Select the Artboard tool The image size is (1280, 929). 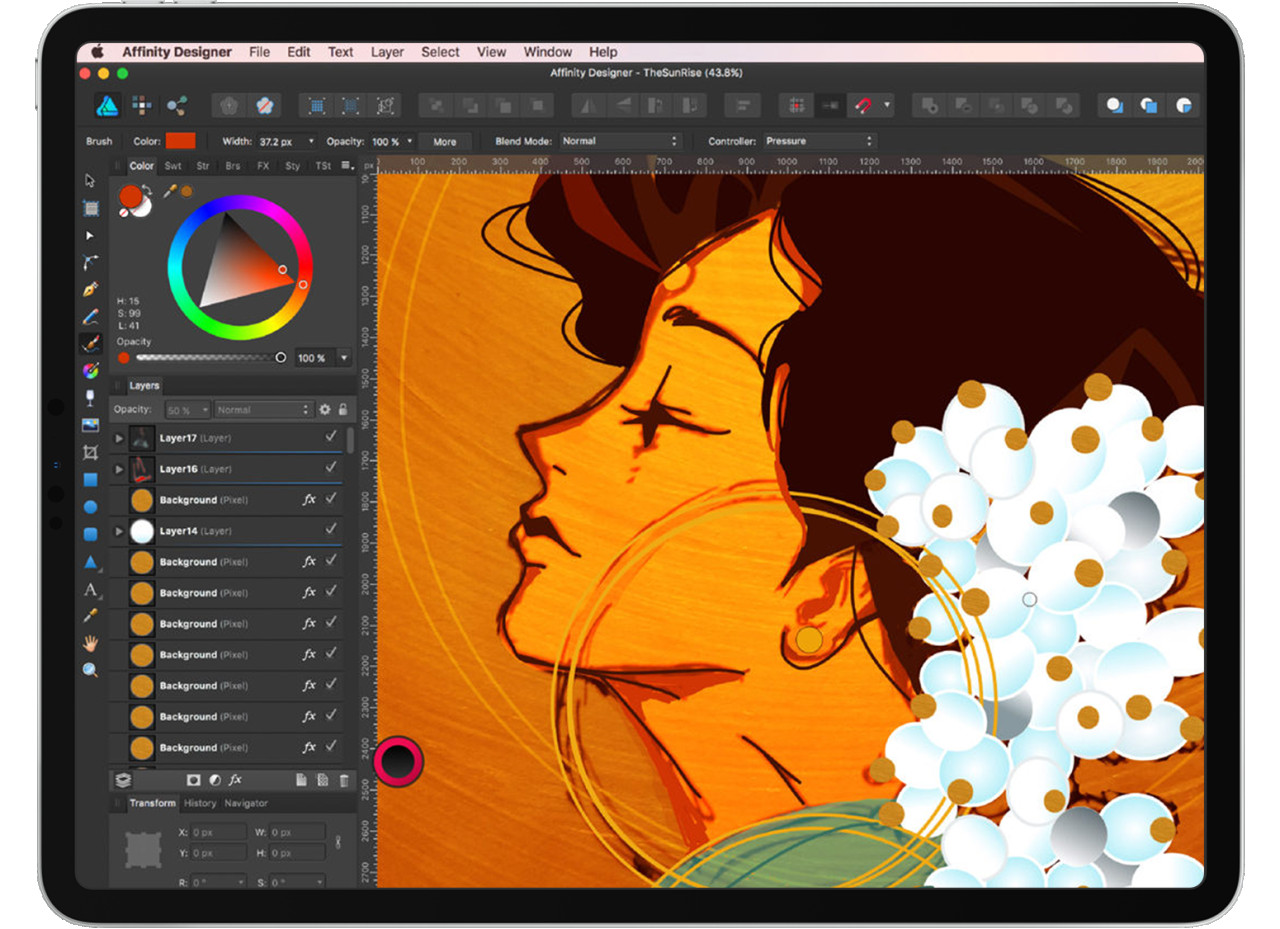point(90,208)
